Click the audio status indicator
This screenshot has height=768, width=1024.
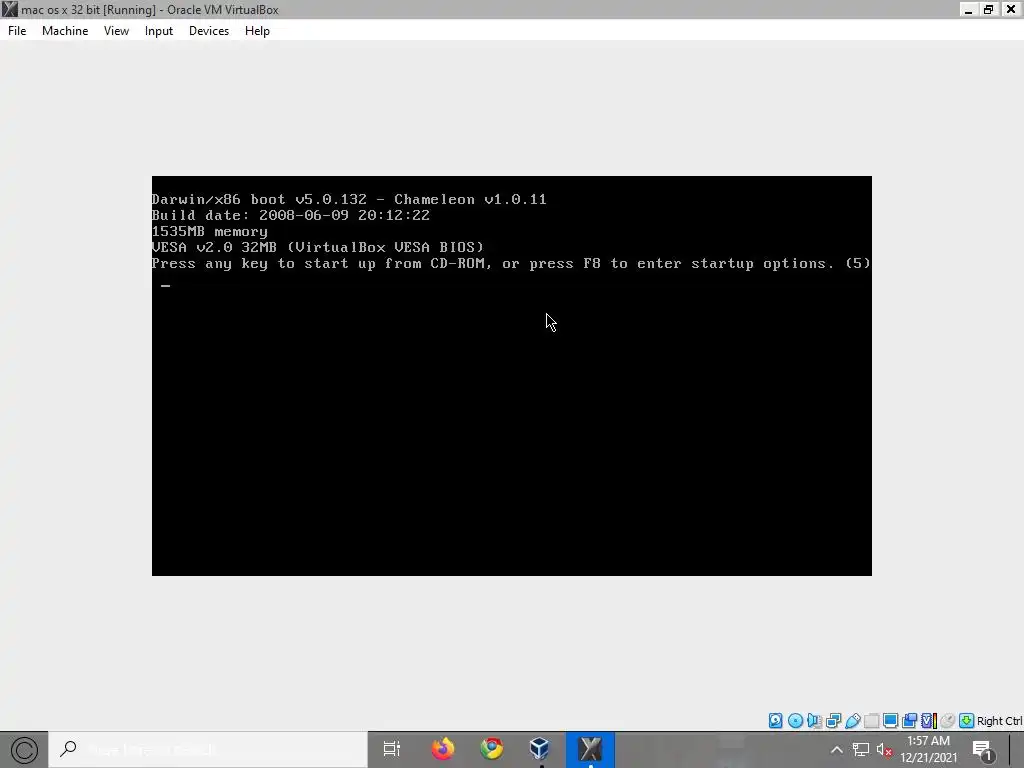[x=814, y=720]
